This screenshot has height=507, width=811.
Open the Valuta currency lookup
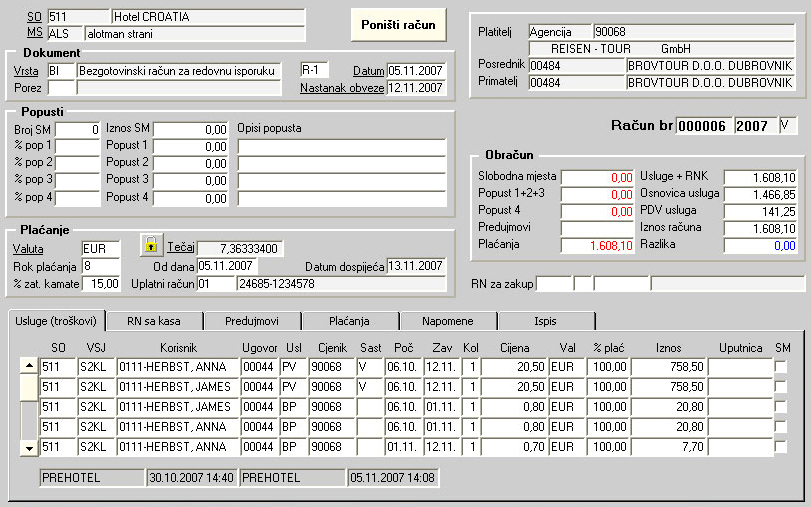tap(29, 248)
